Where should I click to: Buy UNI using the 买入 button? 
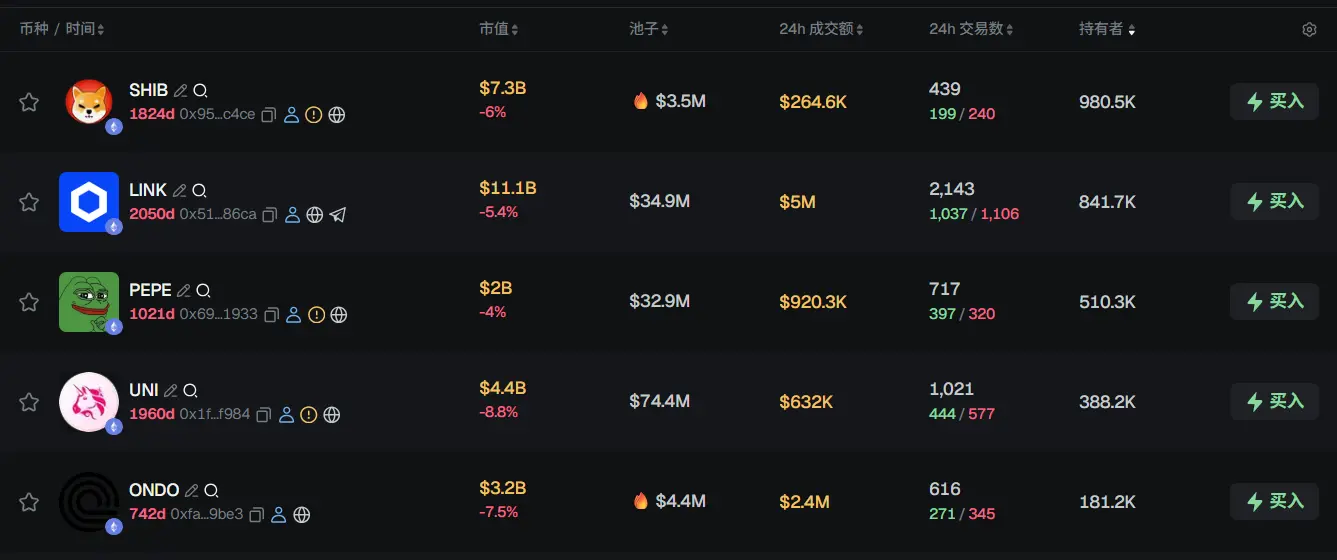pos(1274,402)
